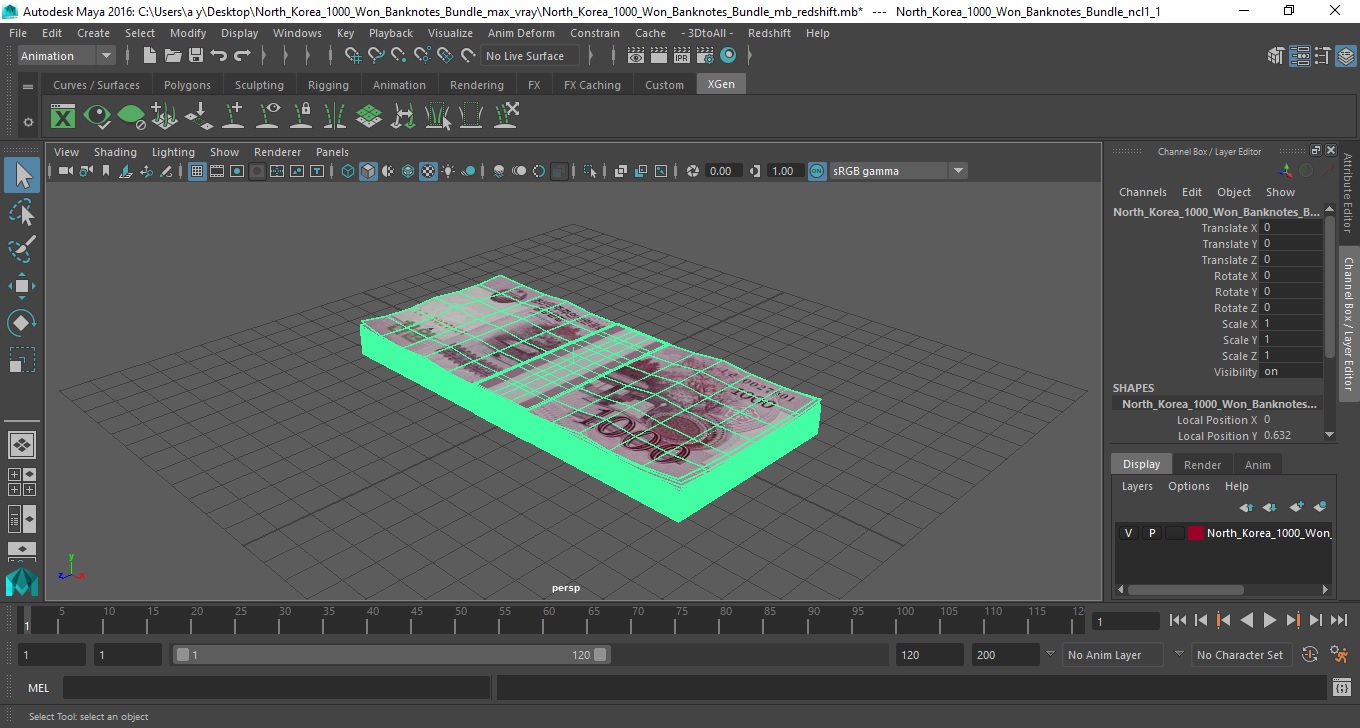1360x728 pixels.
Task: Open Layers menu in layer editor
Action: click(x=1137, y=486)
